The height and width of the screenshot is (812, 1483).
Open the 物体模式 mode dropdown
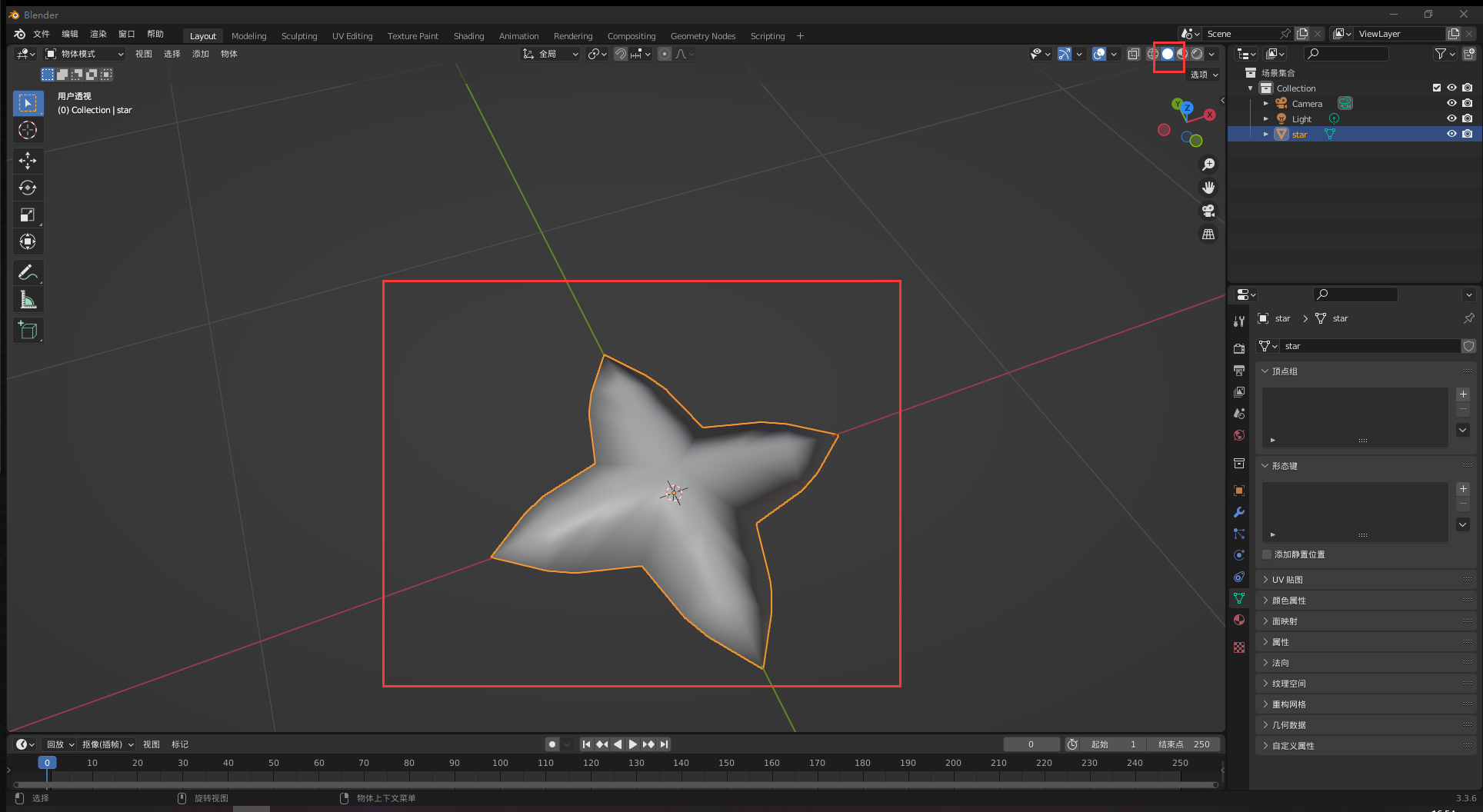pos(84,54)
